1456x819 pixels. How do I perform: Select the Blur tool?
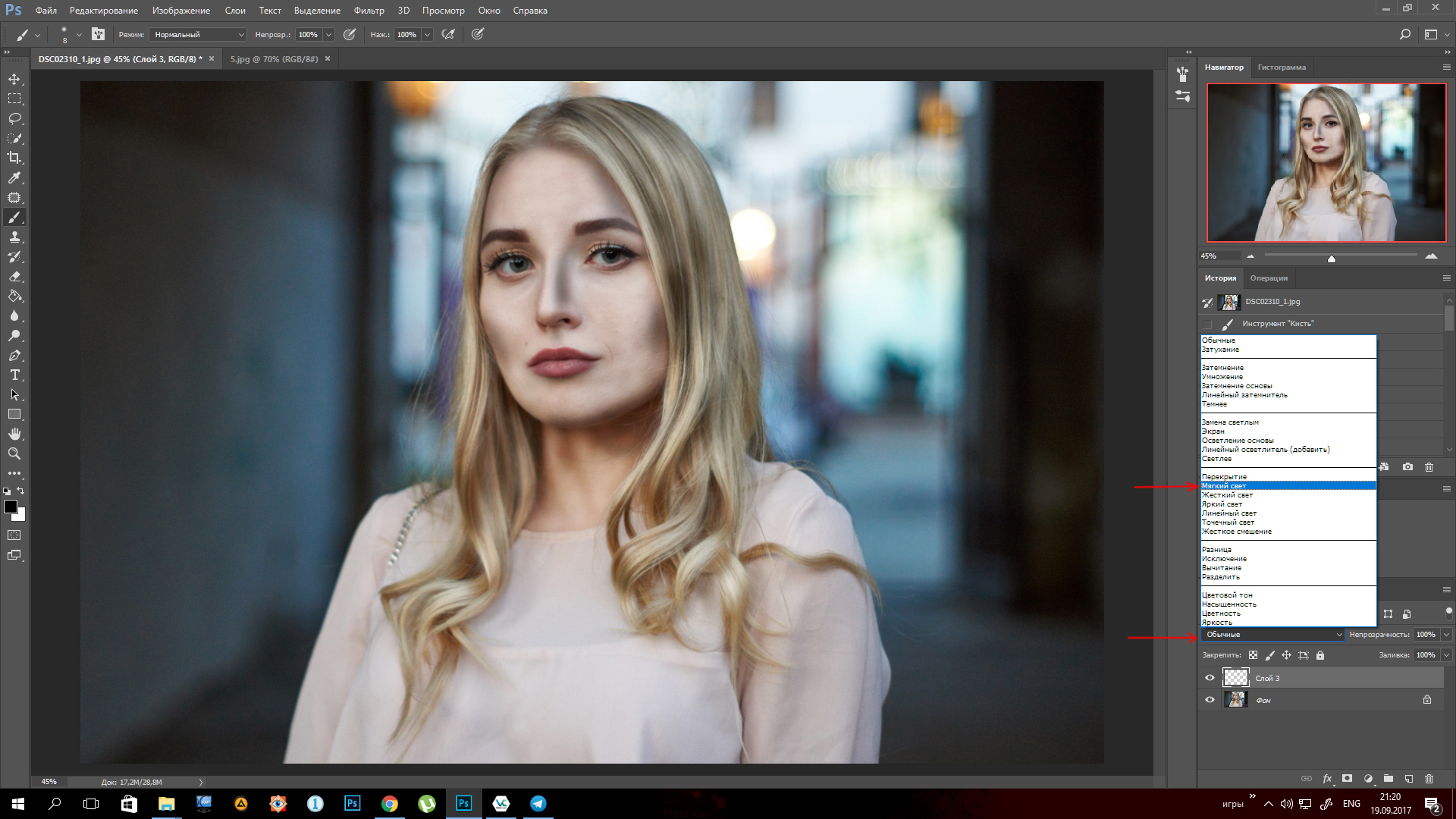[14, 316]
